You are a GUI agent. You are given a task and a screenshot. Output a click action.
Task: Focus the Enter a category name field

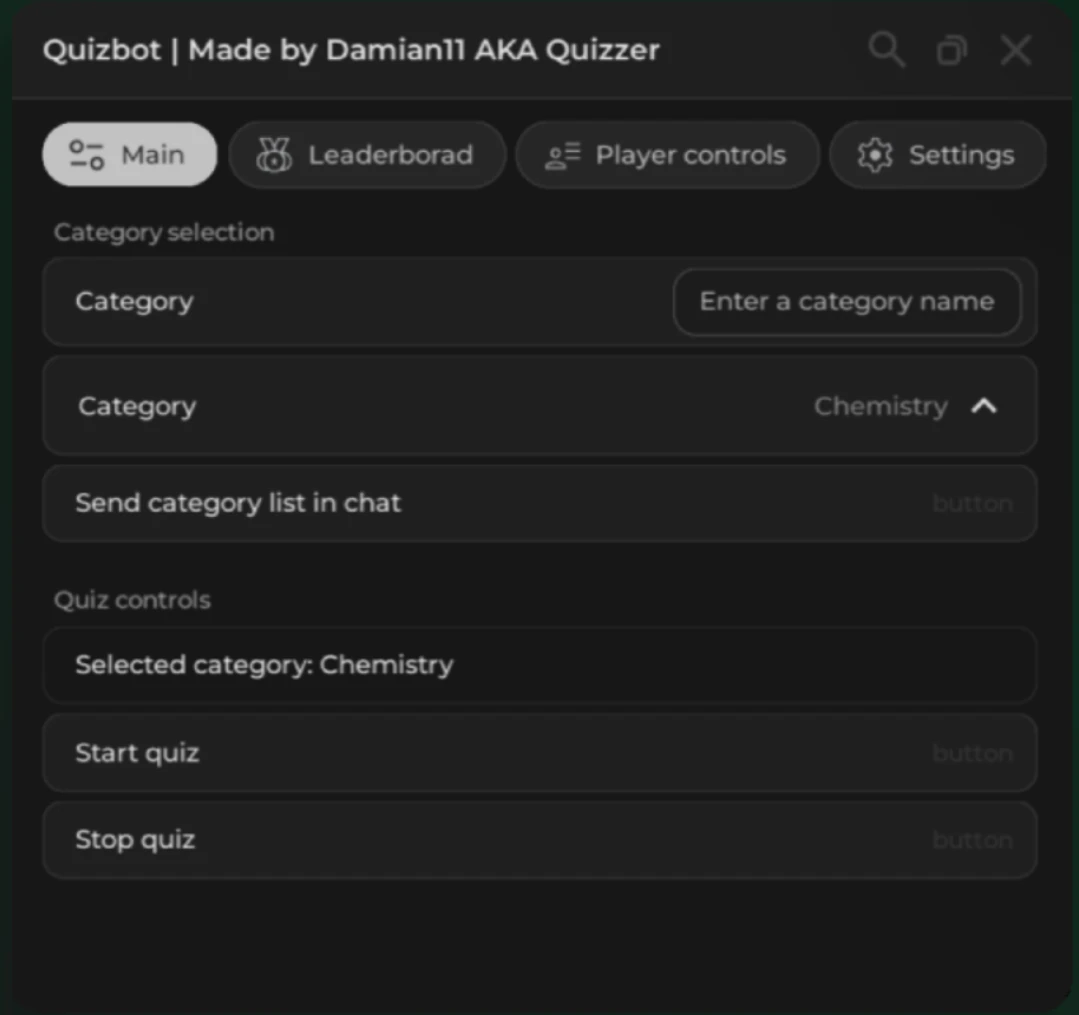click(x=847, y=301)
